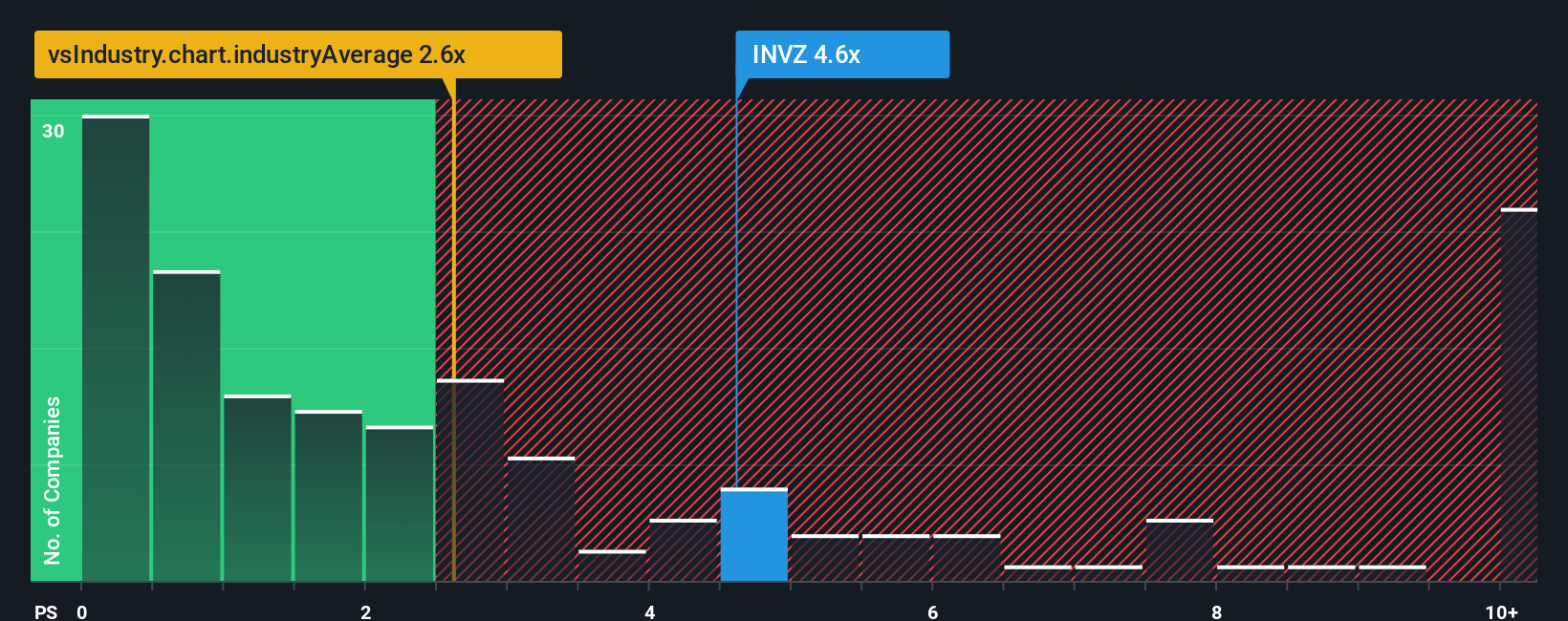Click the "10+" x-axis tick label
Screen dimensions: 1568x621
[1501, 611]
